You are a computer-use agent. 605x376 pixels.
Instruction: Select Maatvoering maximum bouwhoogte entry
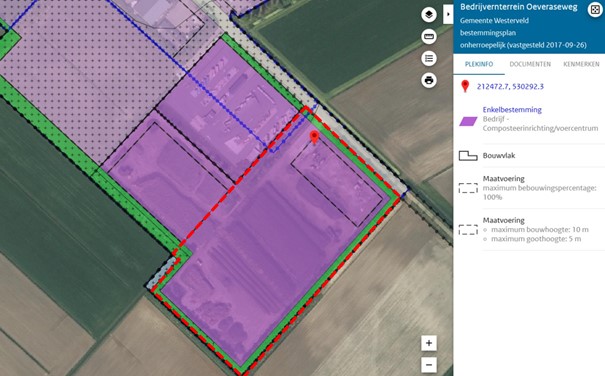[x=529, y=230]
